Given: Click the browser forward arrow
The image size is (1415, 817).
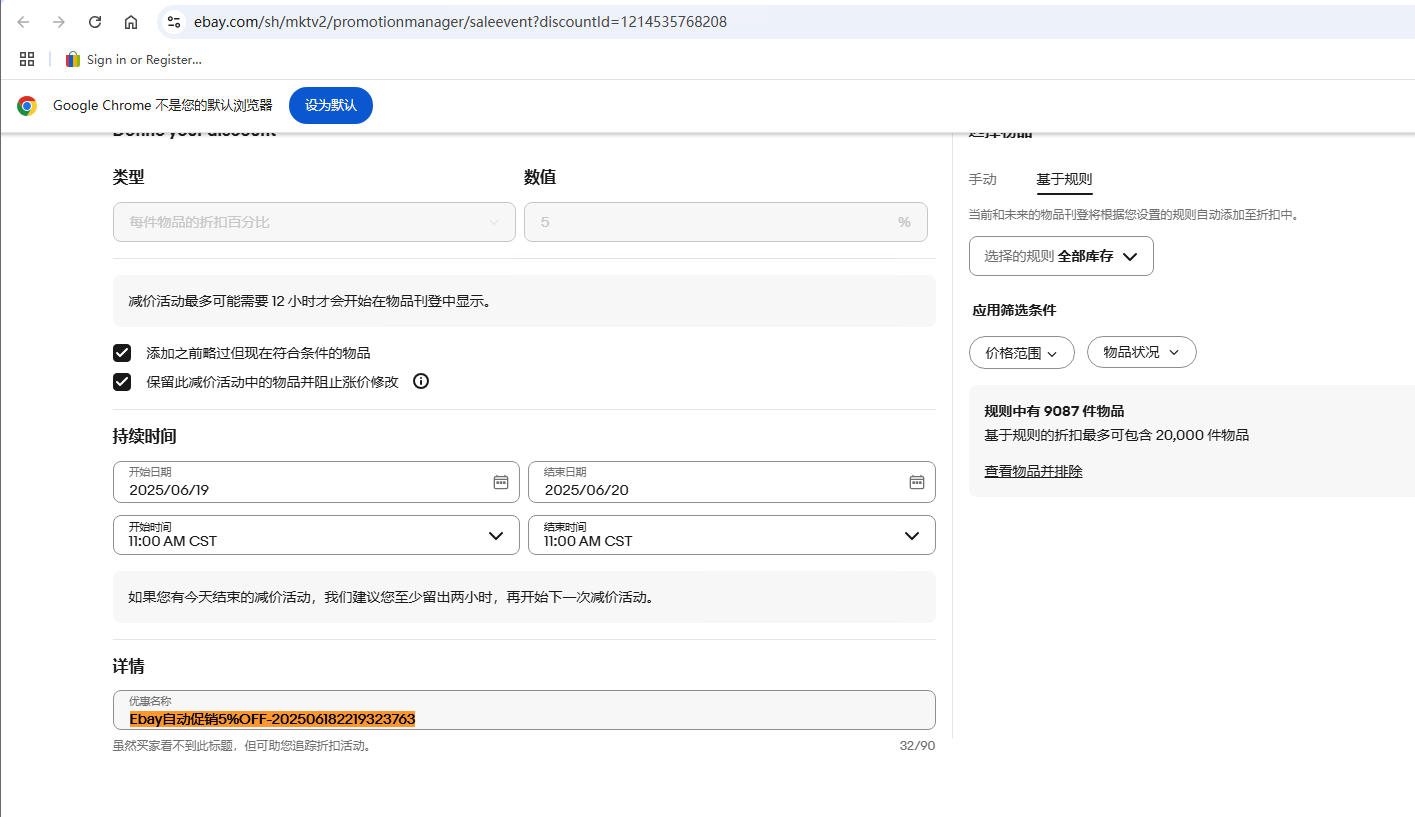Looking at the screenshot, I should [59, 22].
